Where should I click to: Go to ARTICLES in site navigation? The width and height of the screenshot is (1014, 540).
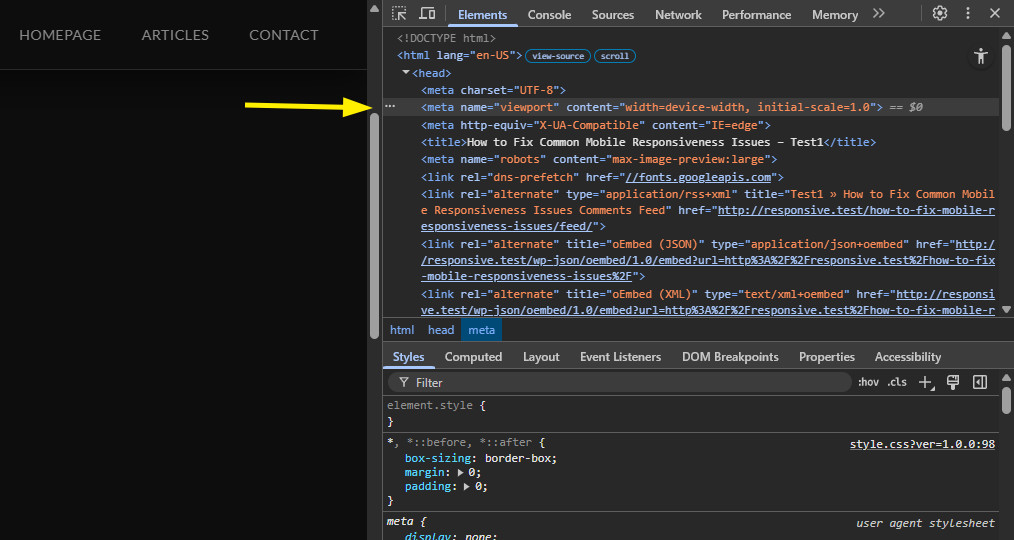175,35
